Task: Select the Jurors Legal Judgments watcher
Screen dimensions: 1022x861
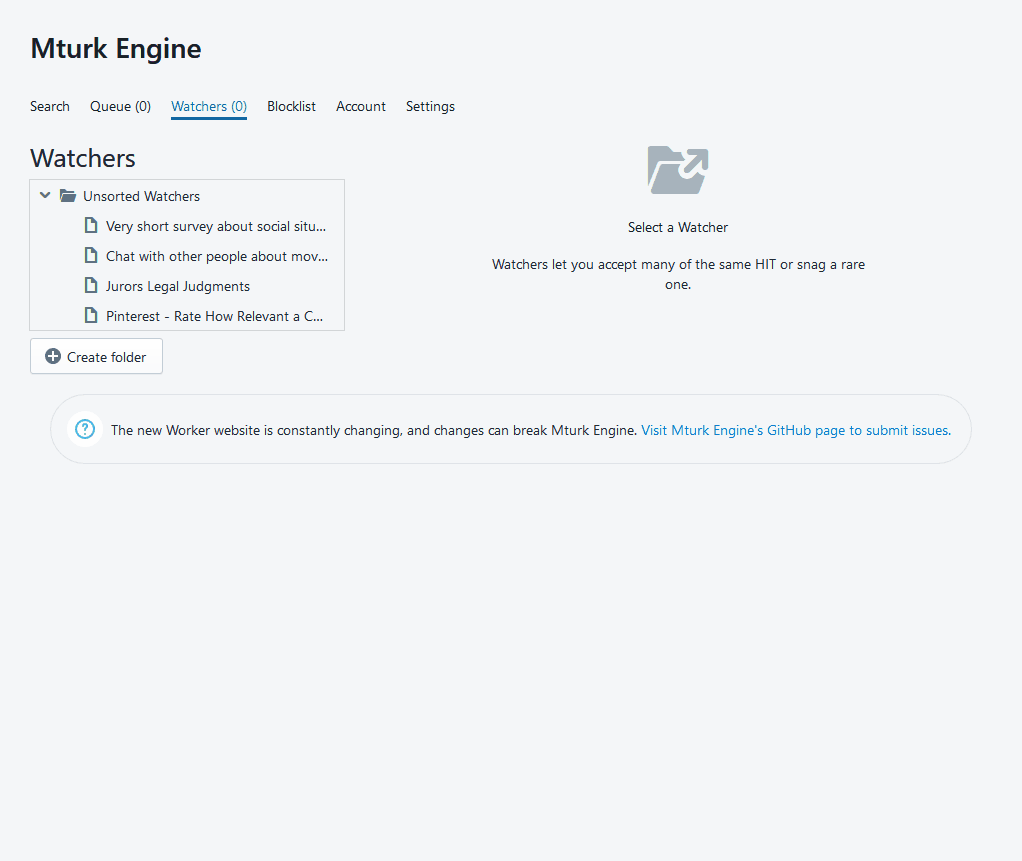Action: tap(178, 286)
